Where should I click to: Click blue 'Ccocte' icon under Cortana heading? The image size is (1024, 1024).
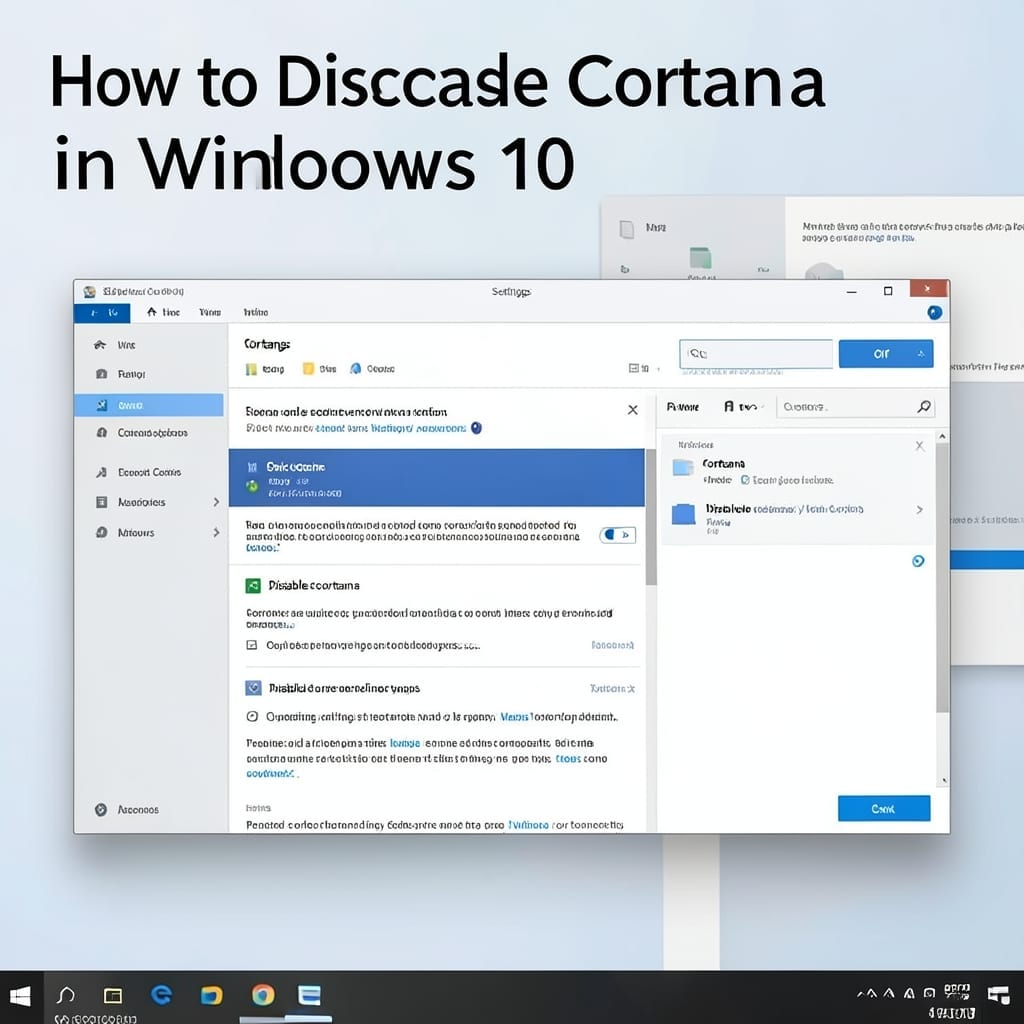click(x=355, y=369)
